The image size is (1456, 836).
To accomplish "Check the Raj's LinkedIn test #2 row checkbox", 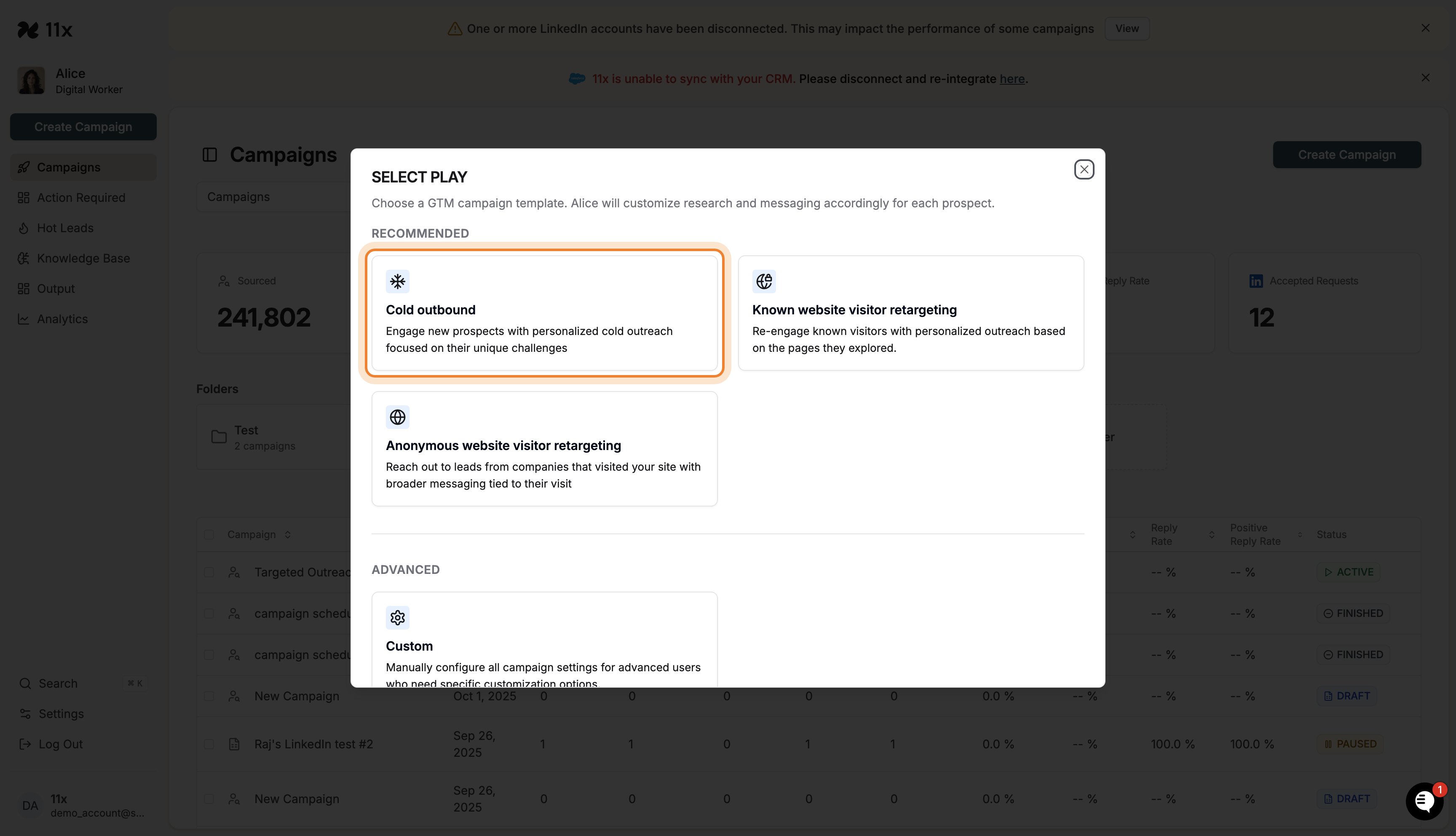I will 209,744.
